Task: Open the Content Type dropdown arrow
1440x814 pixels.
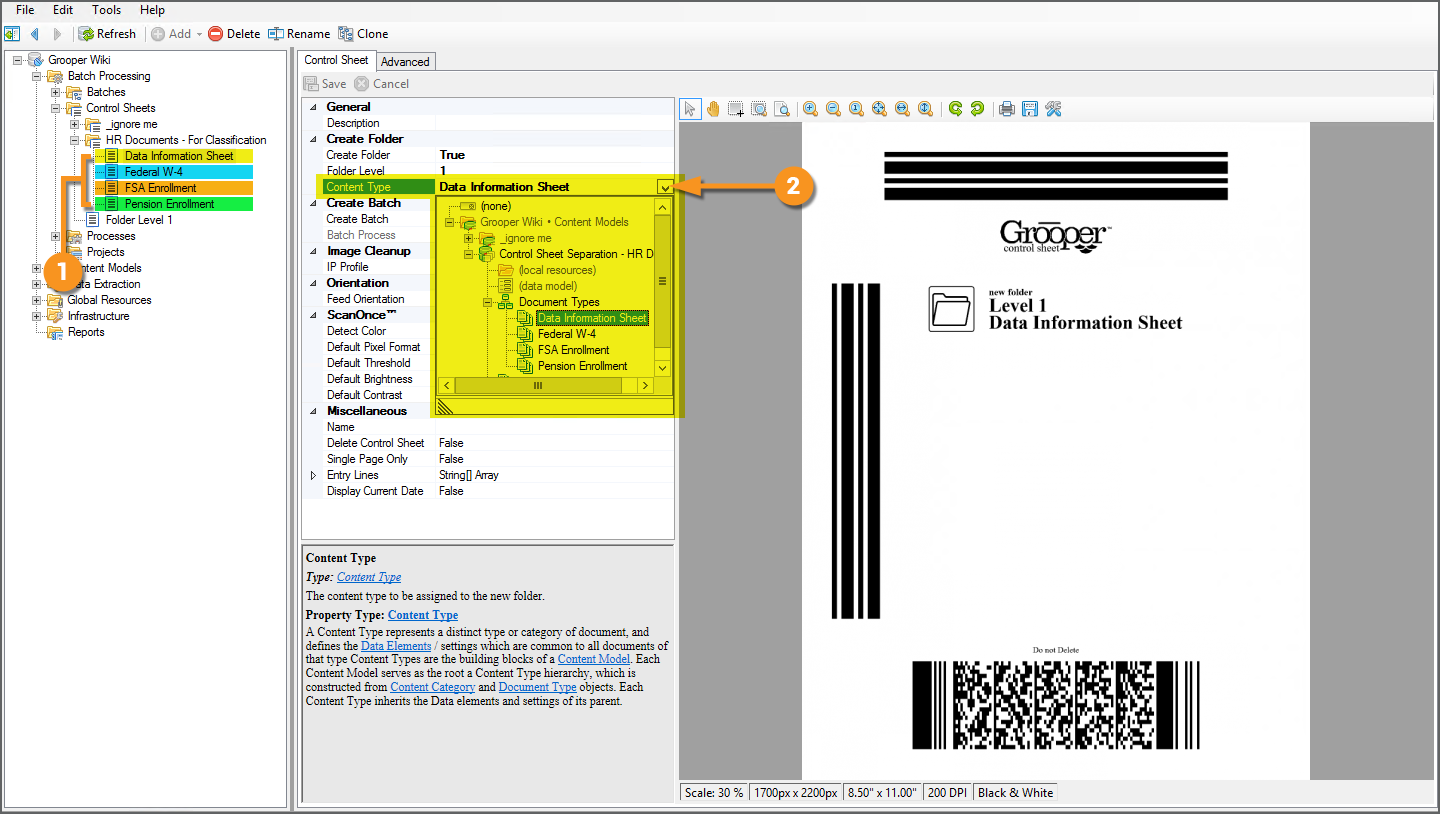Action: [x=665, y=187]
